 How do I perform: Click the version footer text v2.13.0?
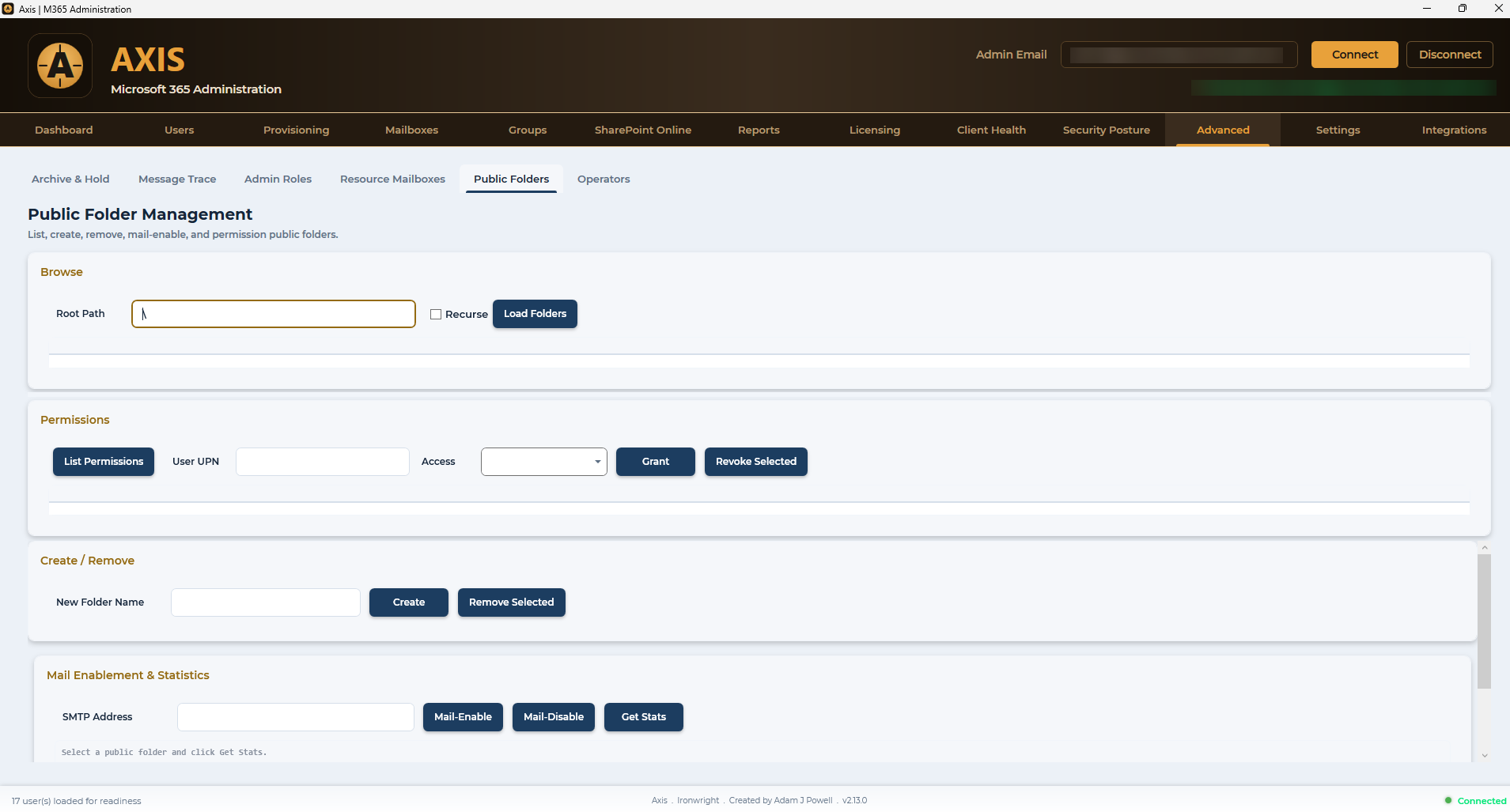point(854,800)
